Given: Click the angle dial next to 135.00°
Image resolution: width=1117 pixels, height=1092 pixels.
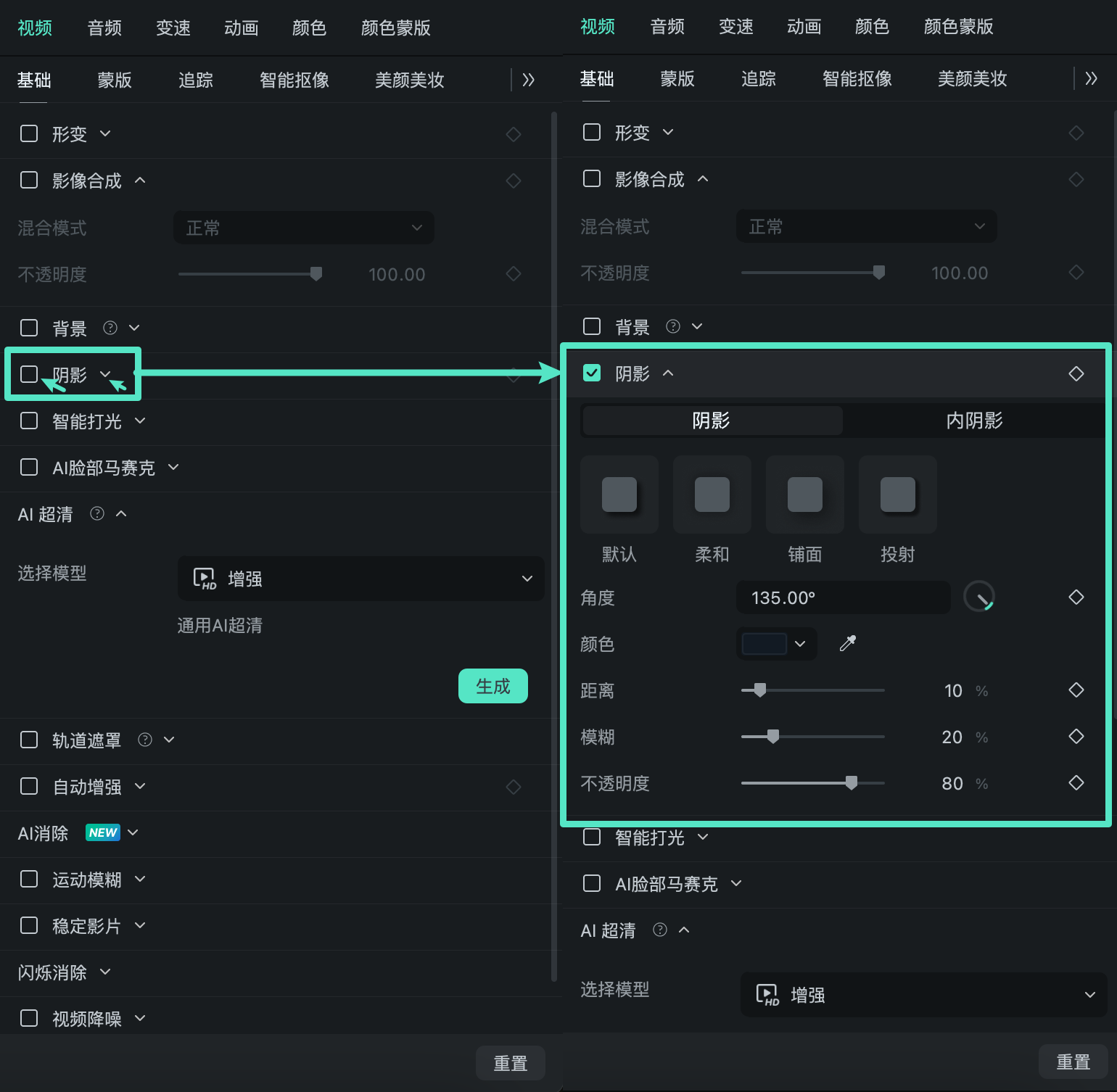Looking at the screenshot, I should click(978, 597).
